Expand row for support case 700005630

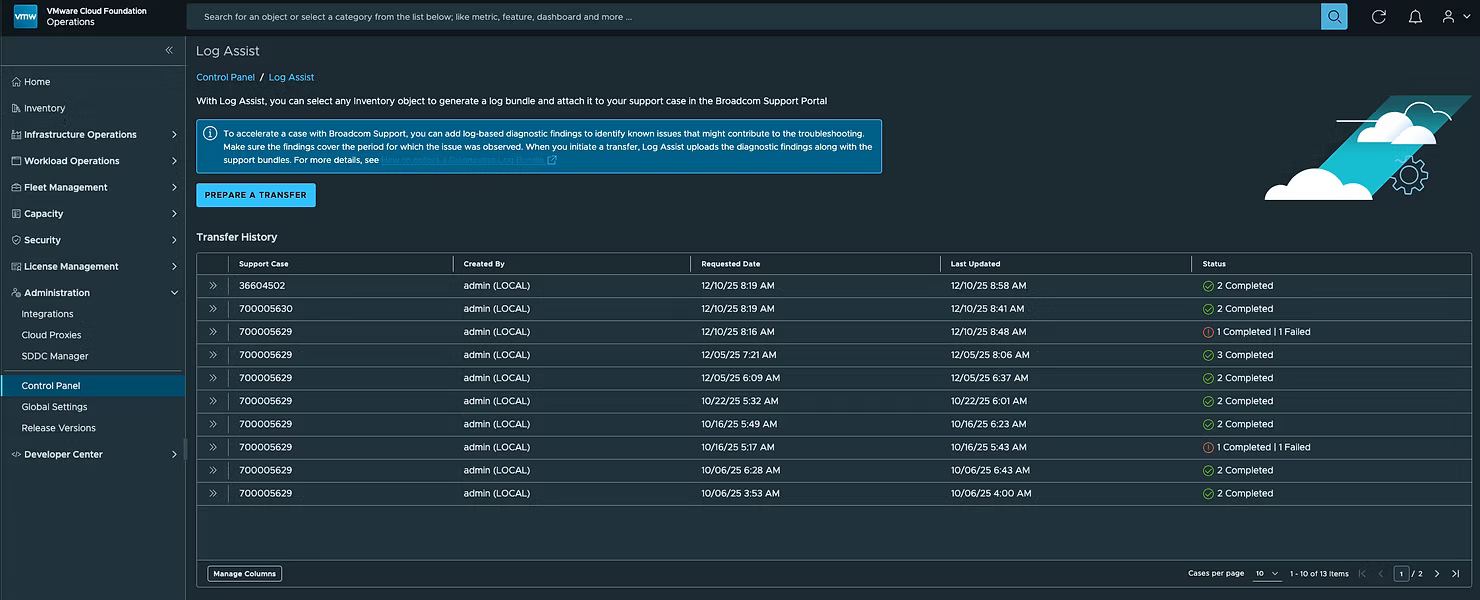(213, 309)
